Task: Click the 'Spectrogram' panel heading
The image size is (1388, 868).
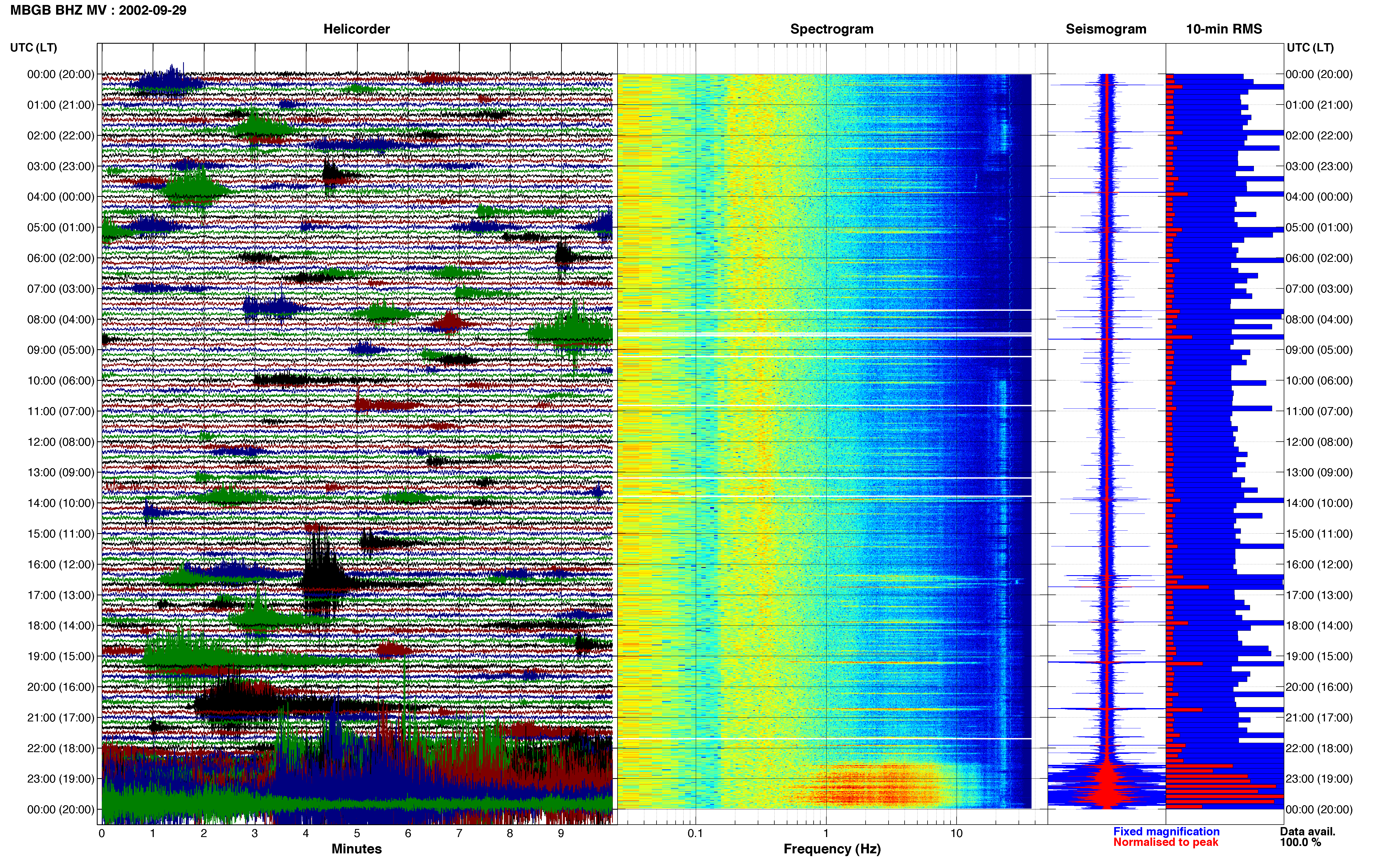Action: coord(832,29)
